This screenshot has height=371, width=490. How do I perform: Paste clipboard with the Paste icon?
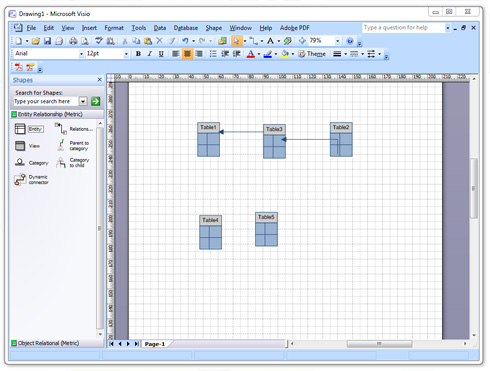[x=148, y=41]
